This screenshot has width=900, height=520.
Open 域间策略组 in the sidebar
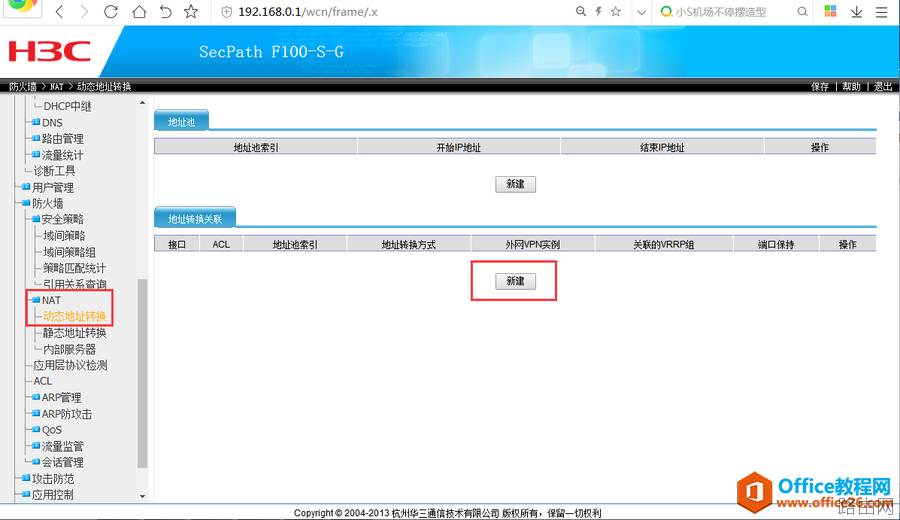(x=69, y=252)
